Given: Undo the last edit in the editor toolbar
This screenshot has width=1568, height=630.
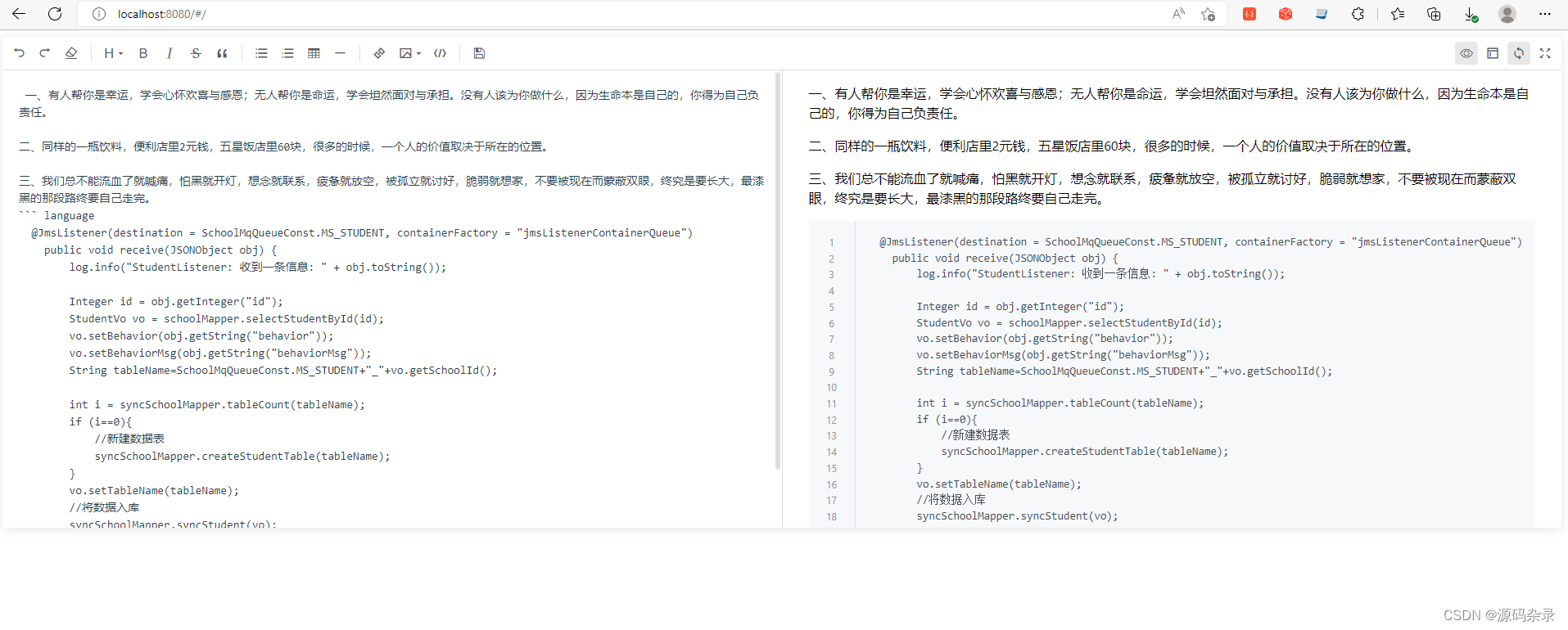Looking at the screenshot, I should (20, 53).
